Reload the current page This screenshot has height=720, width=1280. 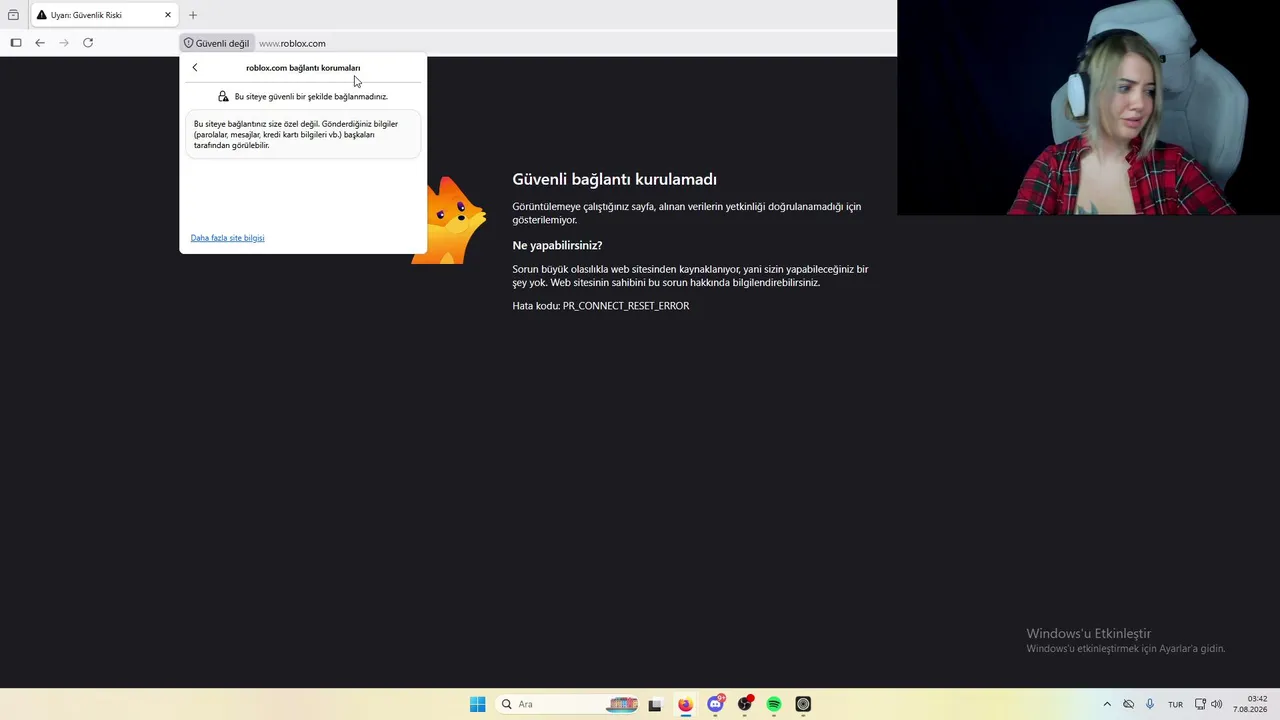pyautogui.click(x=88, y=43)
